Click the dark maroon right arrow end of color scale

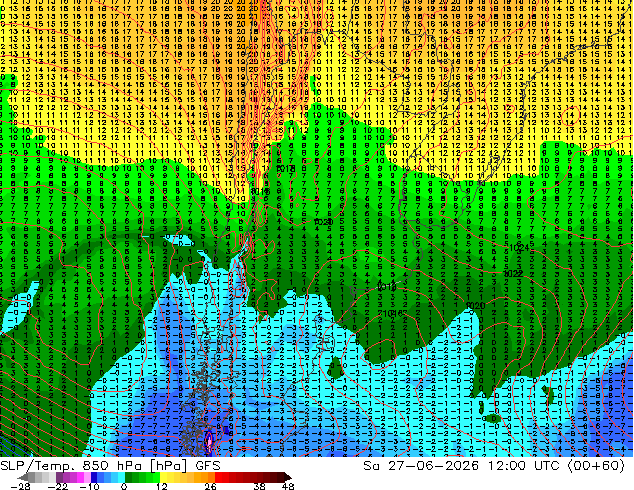click(x=287, y=477)
